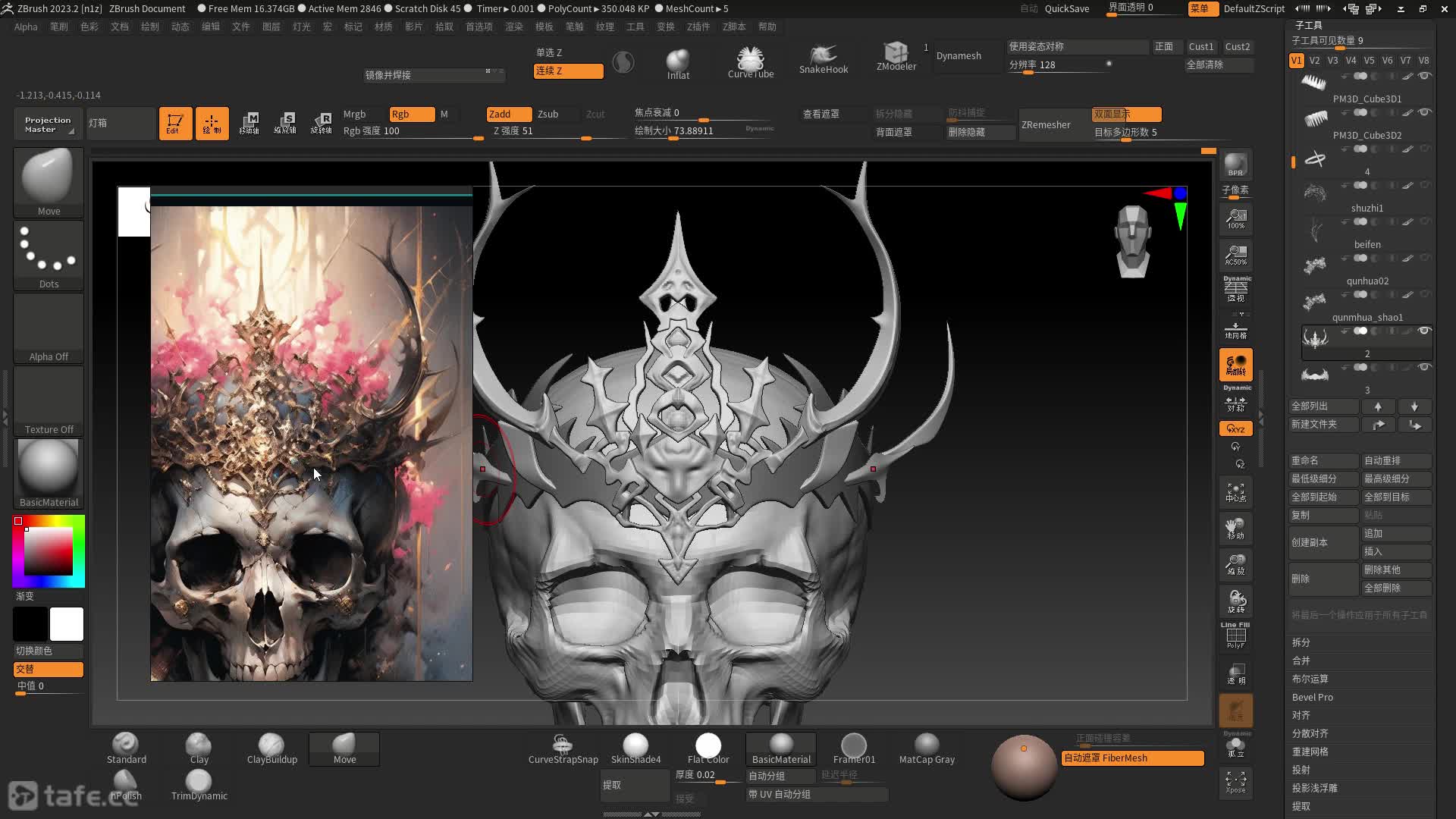
Task: Toggle double-sided display (双面显示)
Action: (1127, 114)
